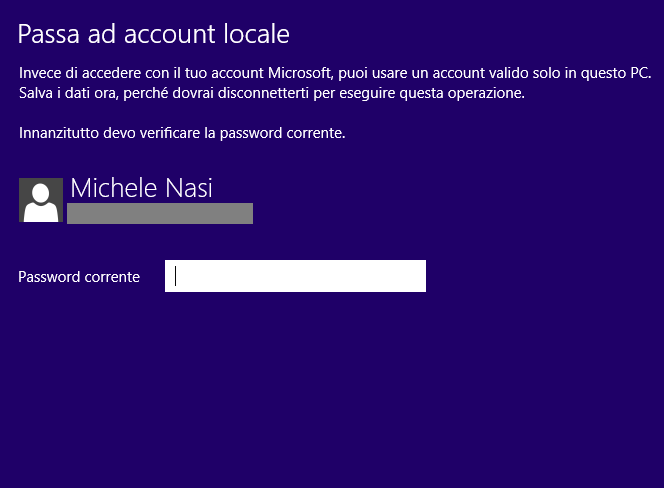Select the user name Michele Nasi
Viewport: 664px width, 488px height.
(x=141, y=188)
